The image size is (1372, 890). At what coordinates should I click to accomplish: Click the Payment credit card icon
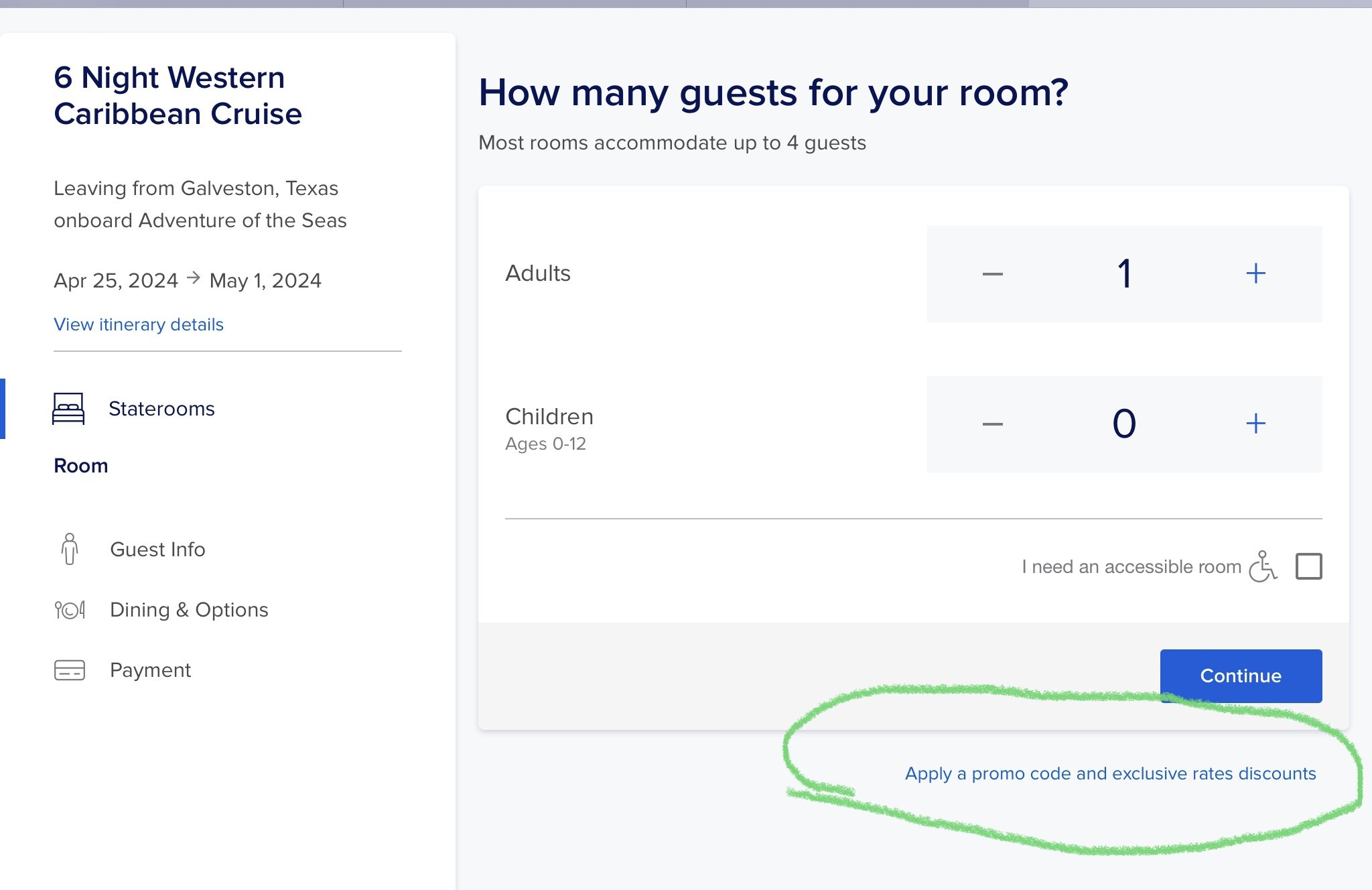[x=70, y=670]
